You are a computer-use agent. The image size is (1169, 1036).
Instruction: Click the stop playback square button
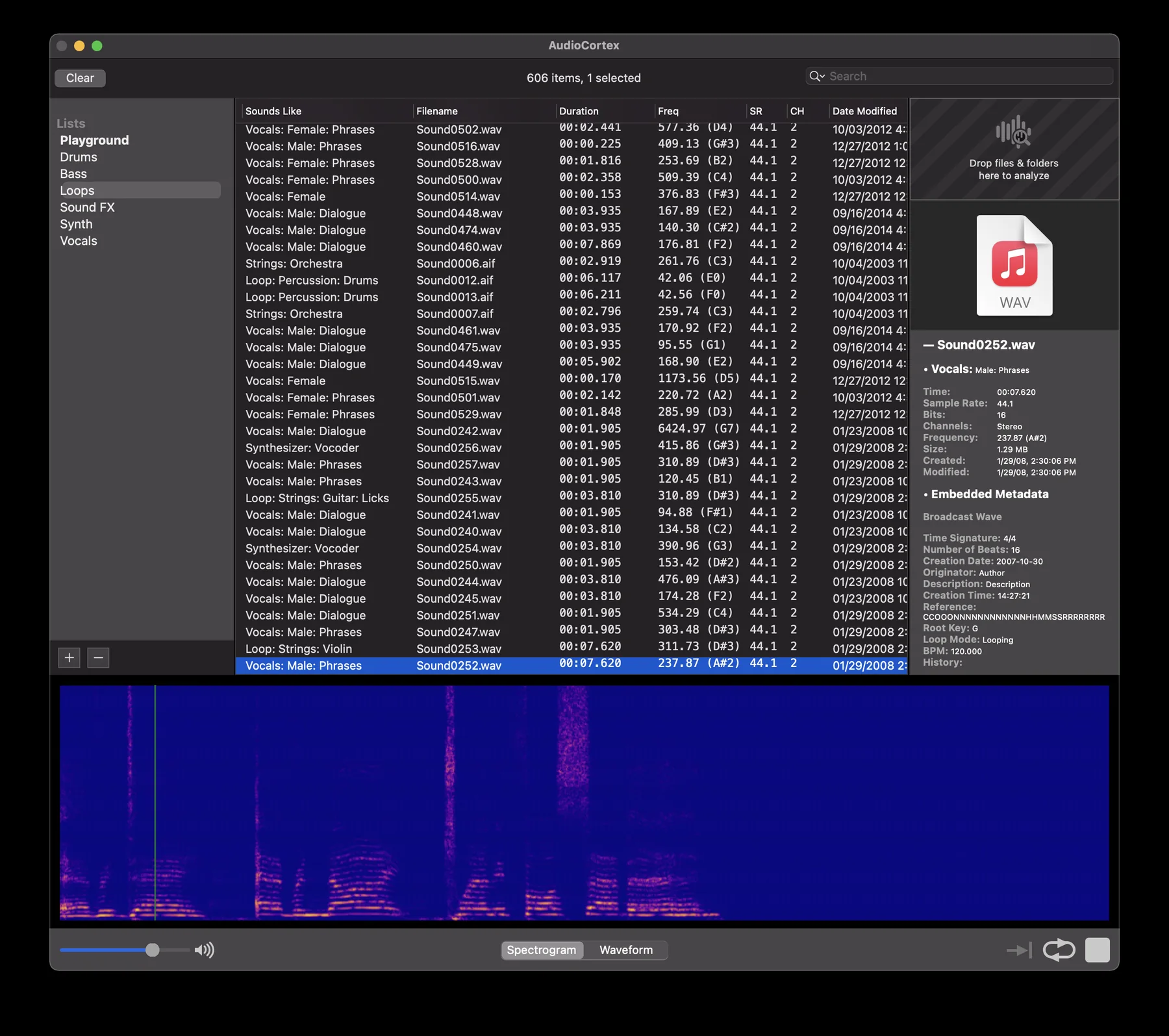pos(1097,950)
